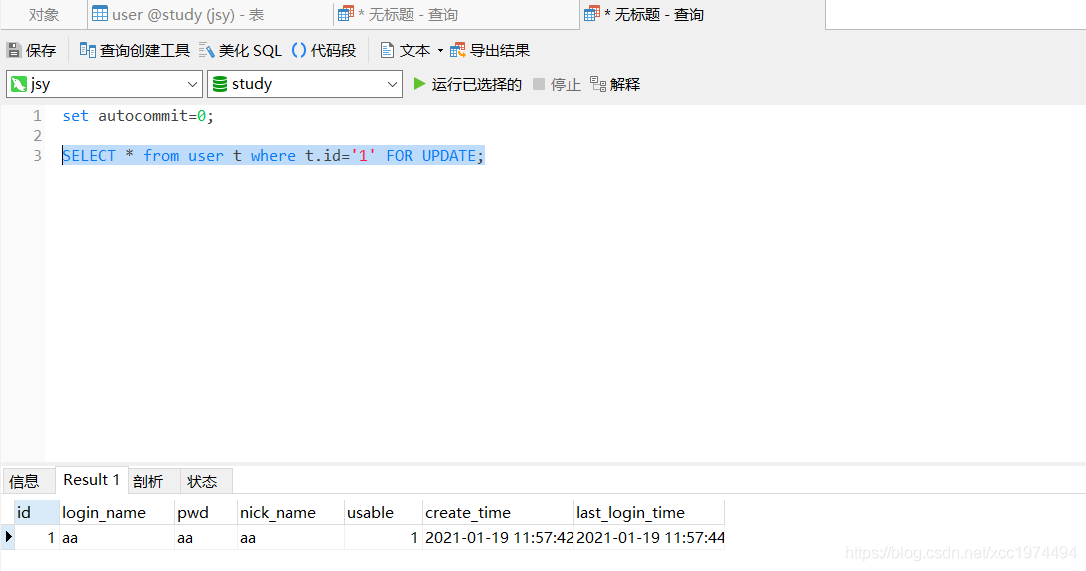Click the create_time column header
Image resolution: width=1086 pixels, height=571 pixels.
(498, 513)
